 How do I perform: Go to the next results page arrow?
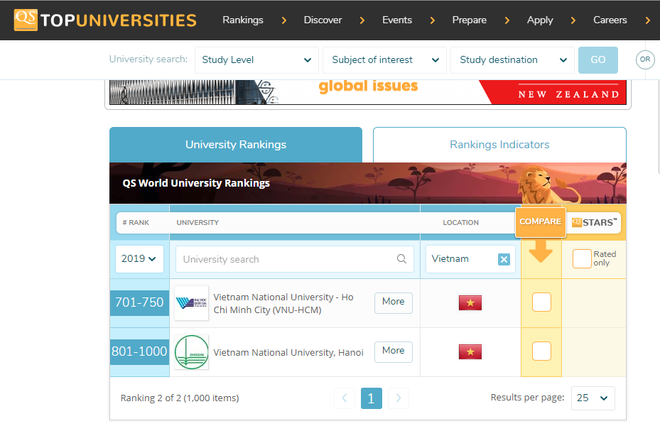398,398
